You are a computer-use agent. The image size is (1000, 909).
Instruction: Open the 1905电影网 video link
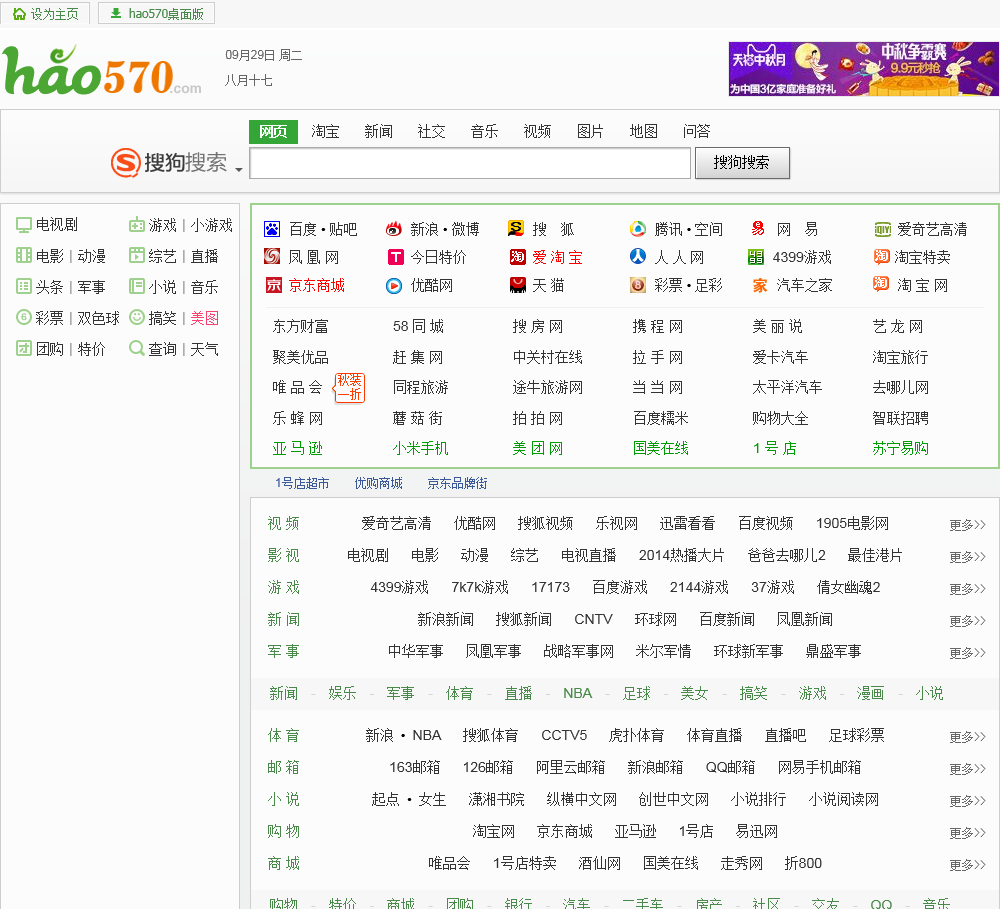click(x=852, y=524)
